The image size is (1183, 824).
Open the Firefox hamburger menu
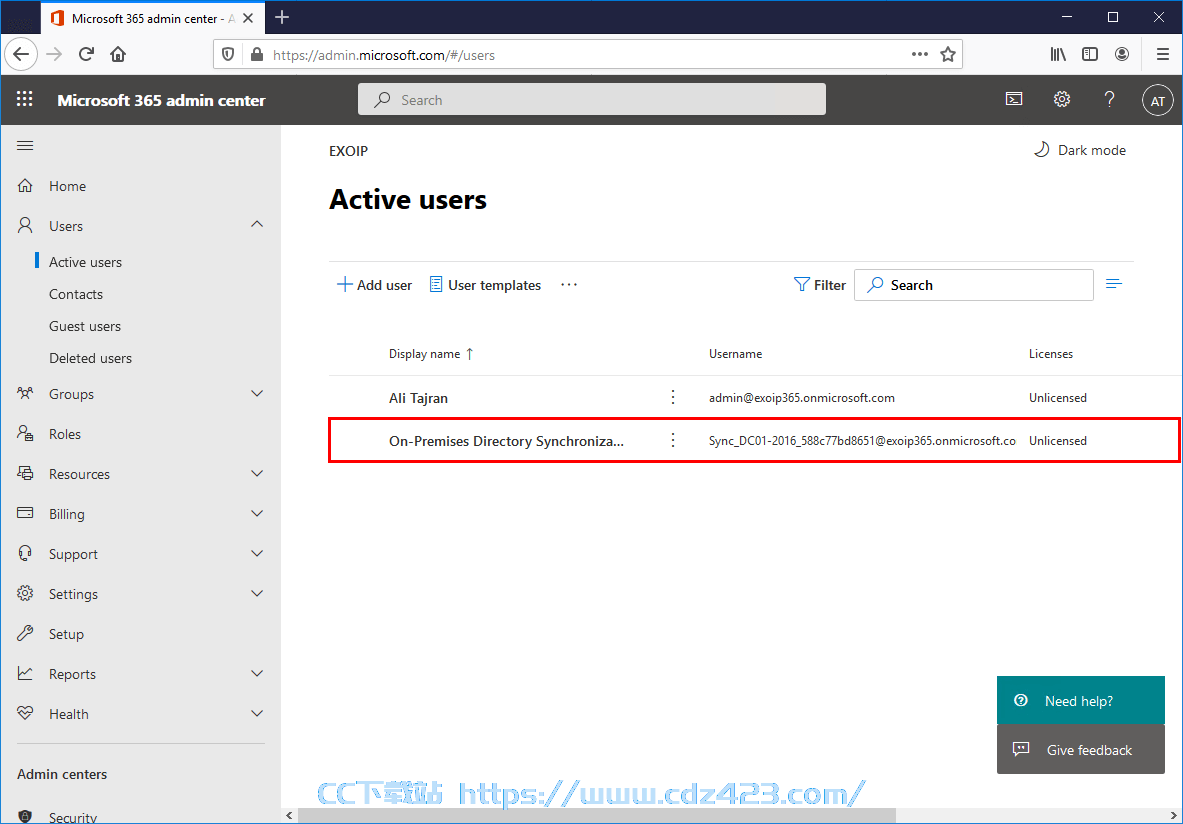tap(1163, 54)
